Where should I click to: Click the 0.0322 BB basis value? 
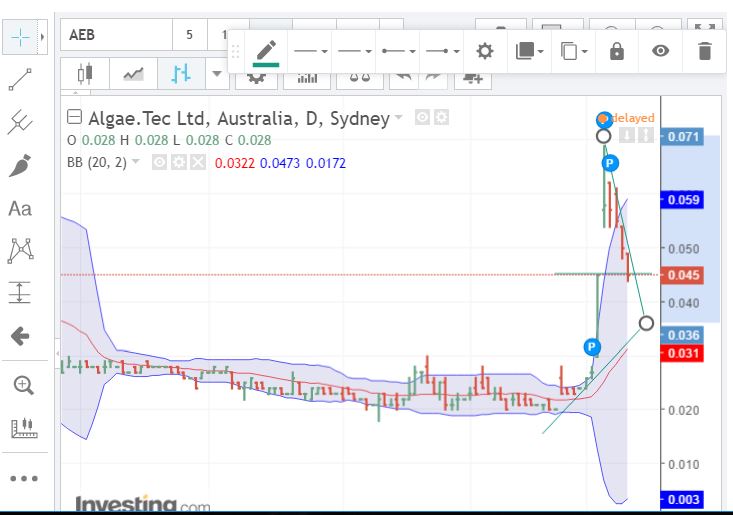(x=235, y=163)
